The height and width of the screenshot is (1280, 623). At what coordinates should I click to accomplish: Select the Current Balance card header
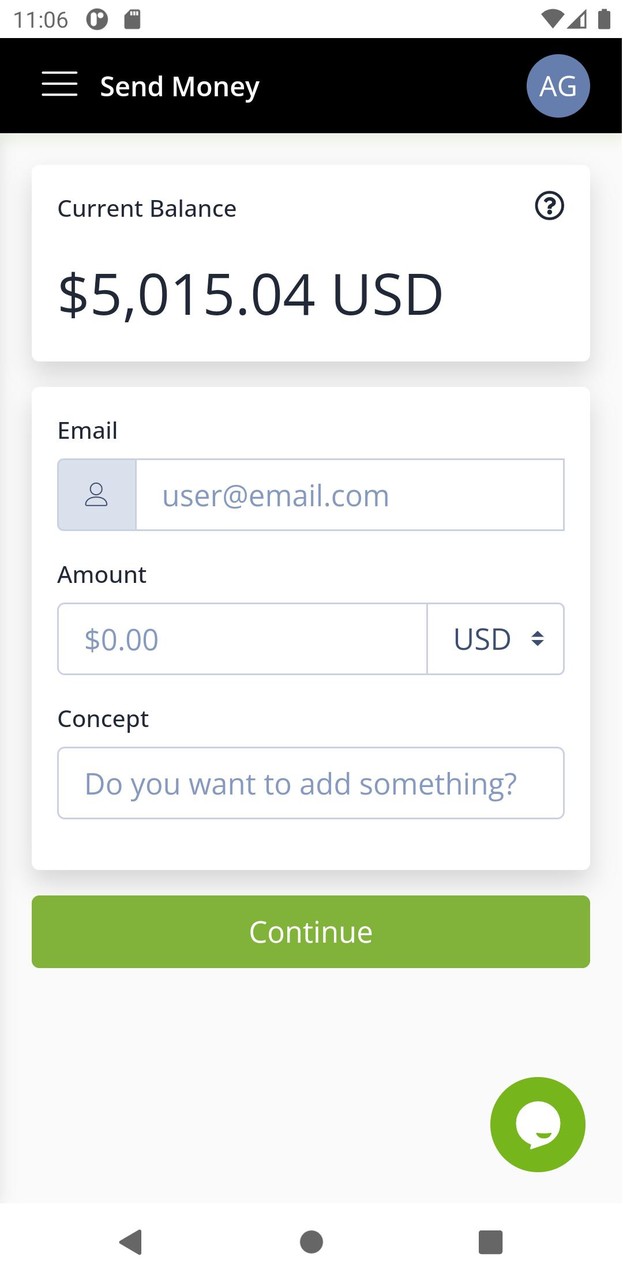point(147,208)
